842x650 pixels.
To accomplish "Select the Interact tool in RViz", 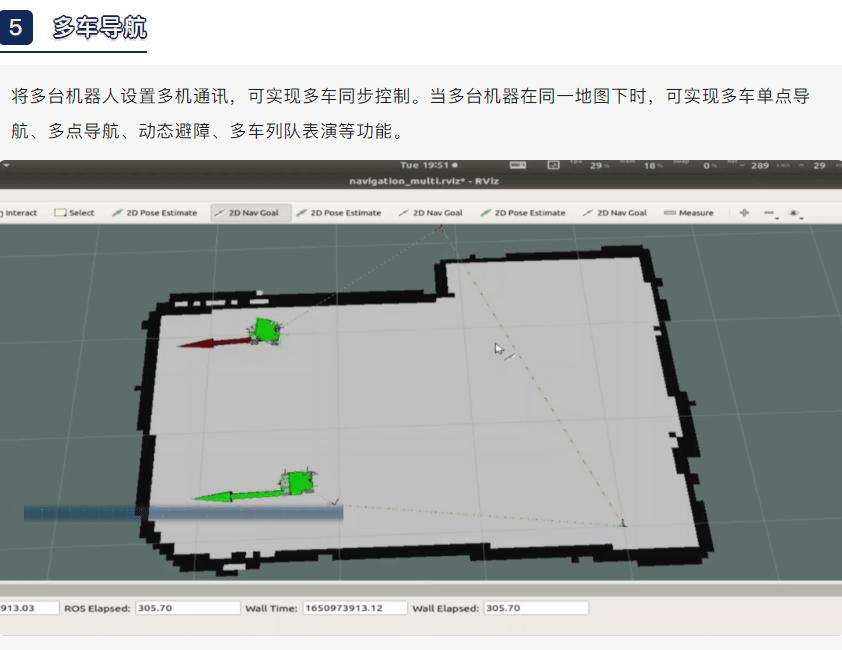I will (18, 212).
